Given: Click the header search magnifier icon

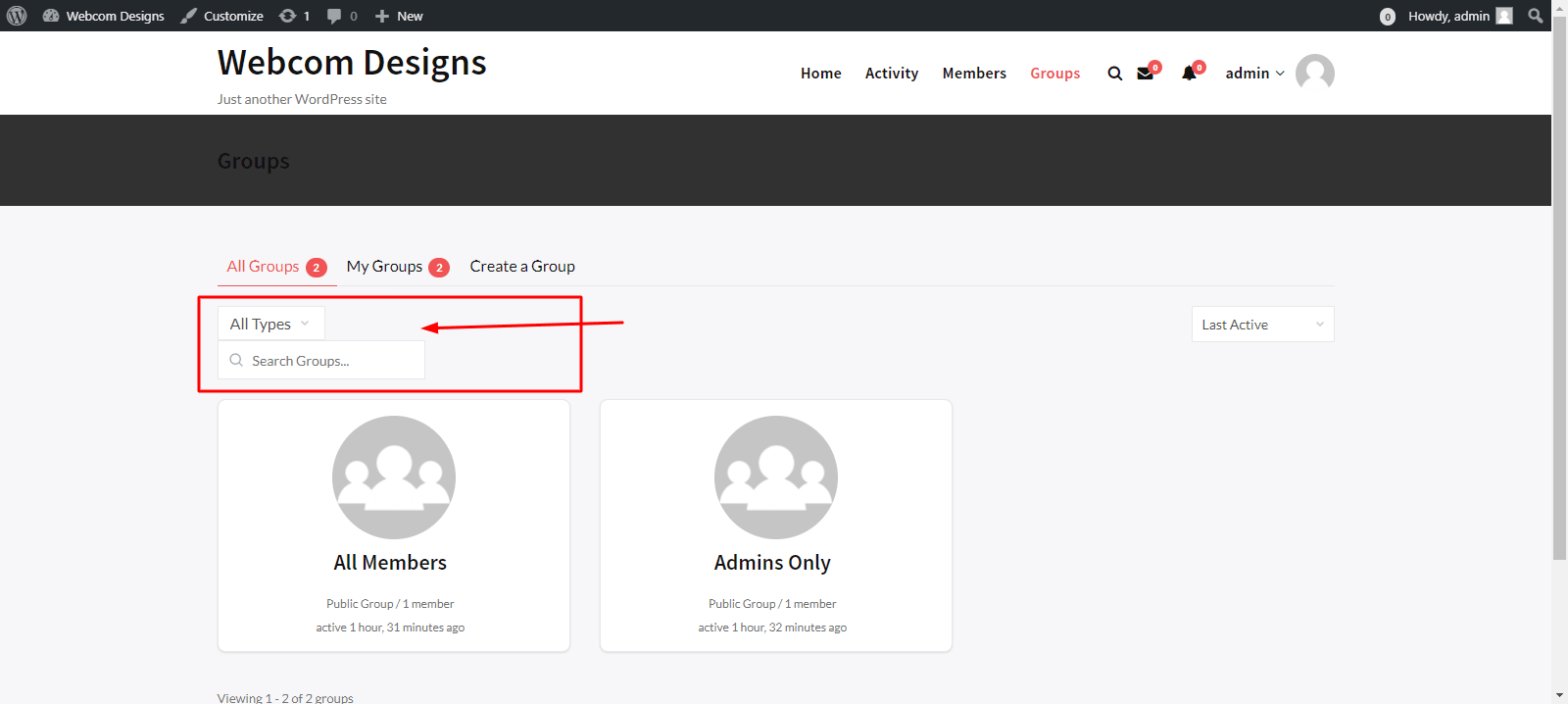Looking at the screenshot, I should (1115, 74).
